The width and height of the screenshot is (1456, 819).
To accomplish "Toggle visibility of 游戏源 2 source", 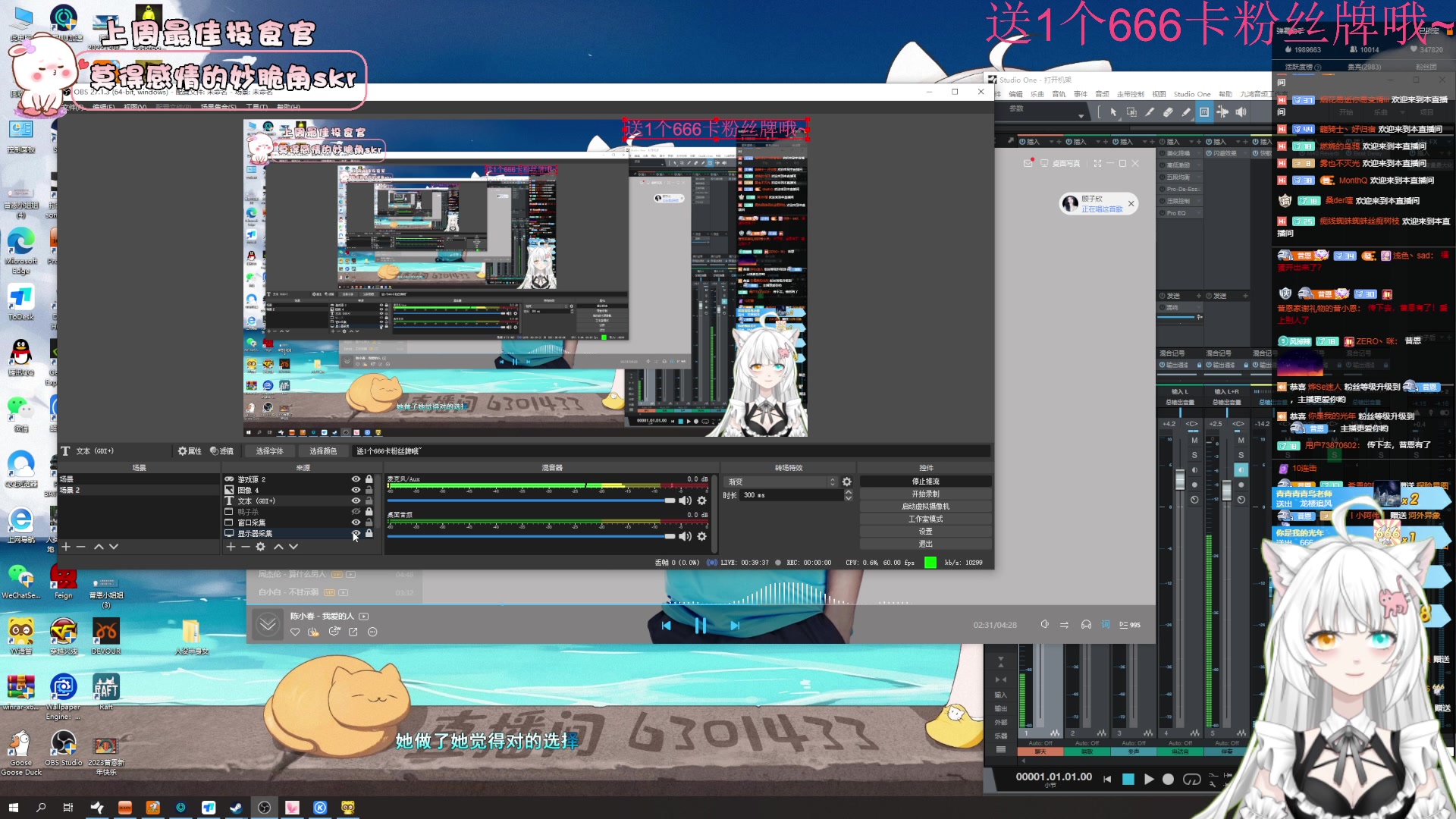I will point(356,479).
